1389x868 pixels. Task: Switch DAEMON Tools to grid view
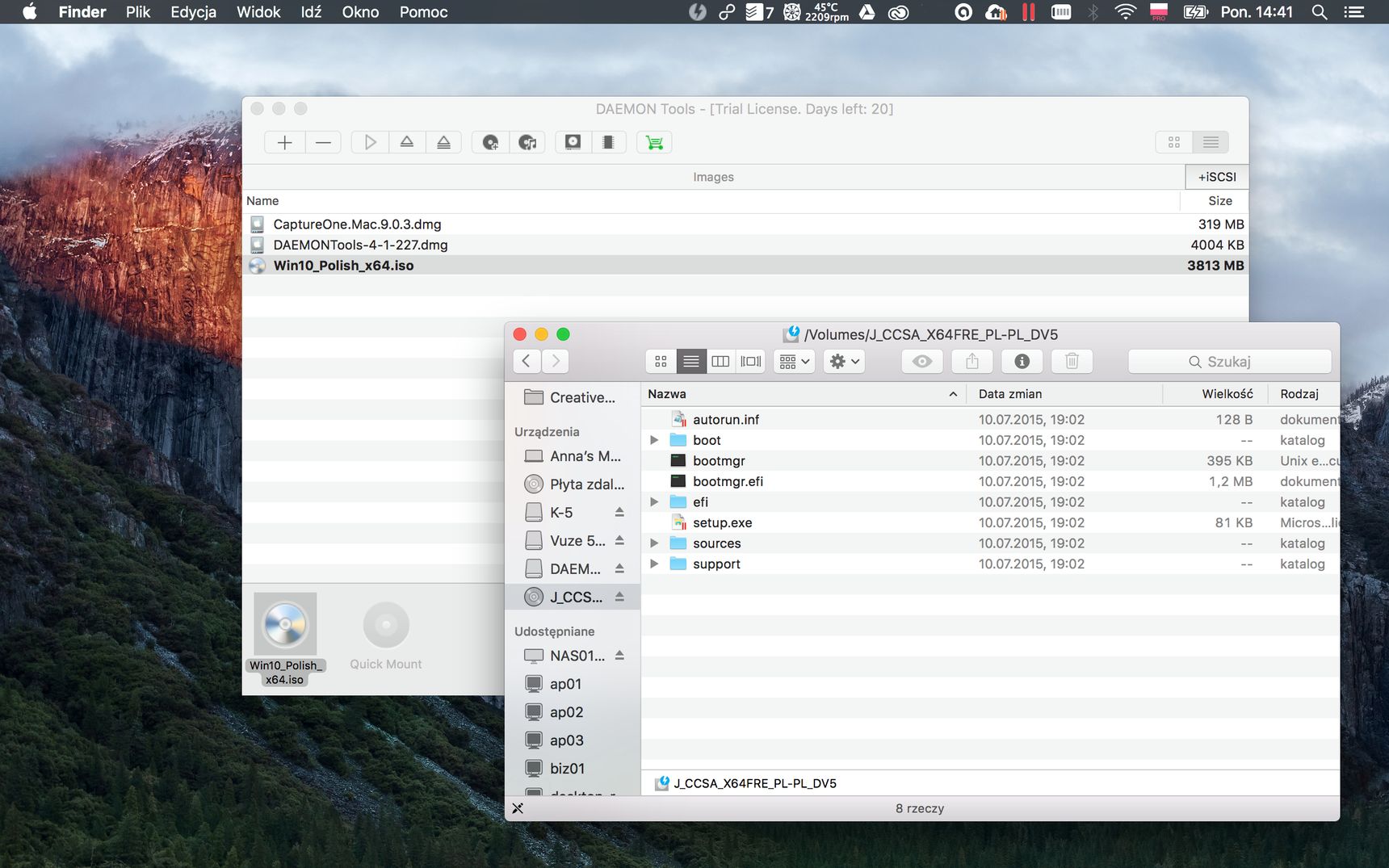tap(1174, 142)
